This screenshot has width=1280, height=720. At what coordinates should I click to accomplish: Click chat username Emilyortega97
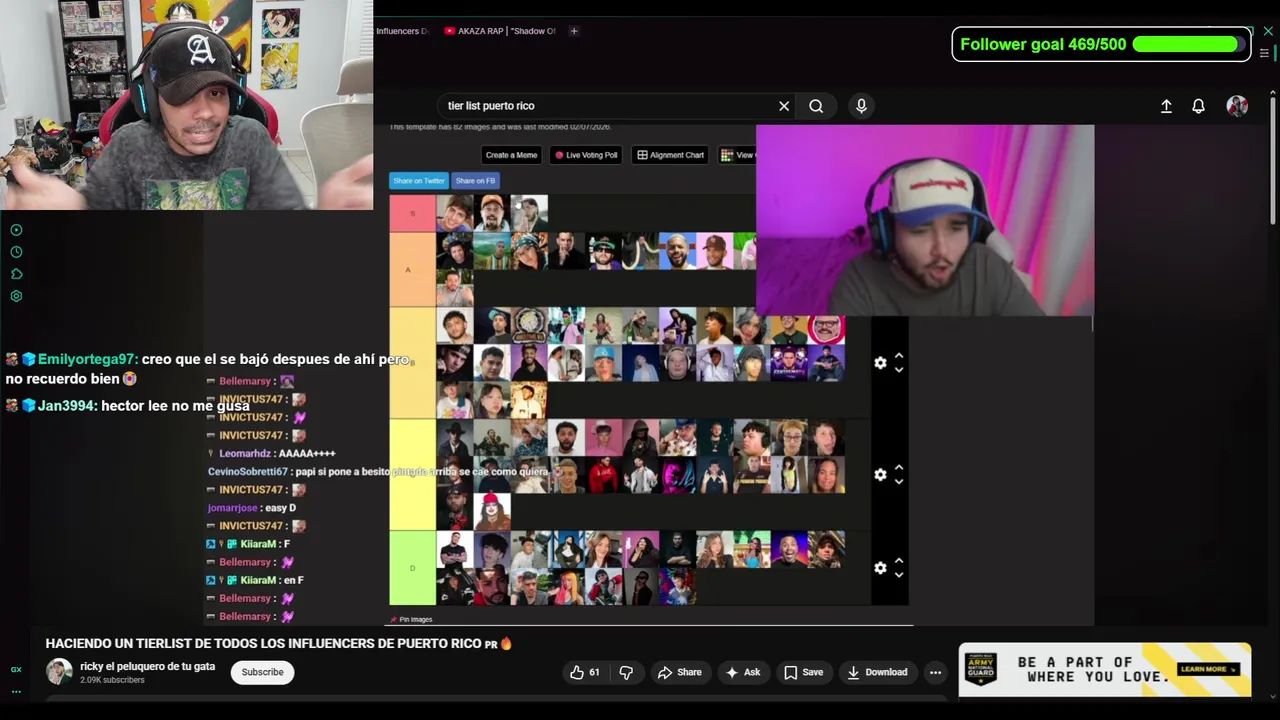pos(87,359)
